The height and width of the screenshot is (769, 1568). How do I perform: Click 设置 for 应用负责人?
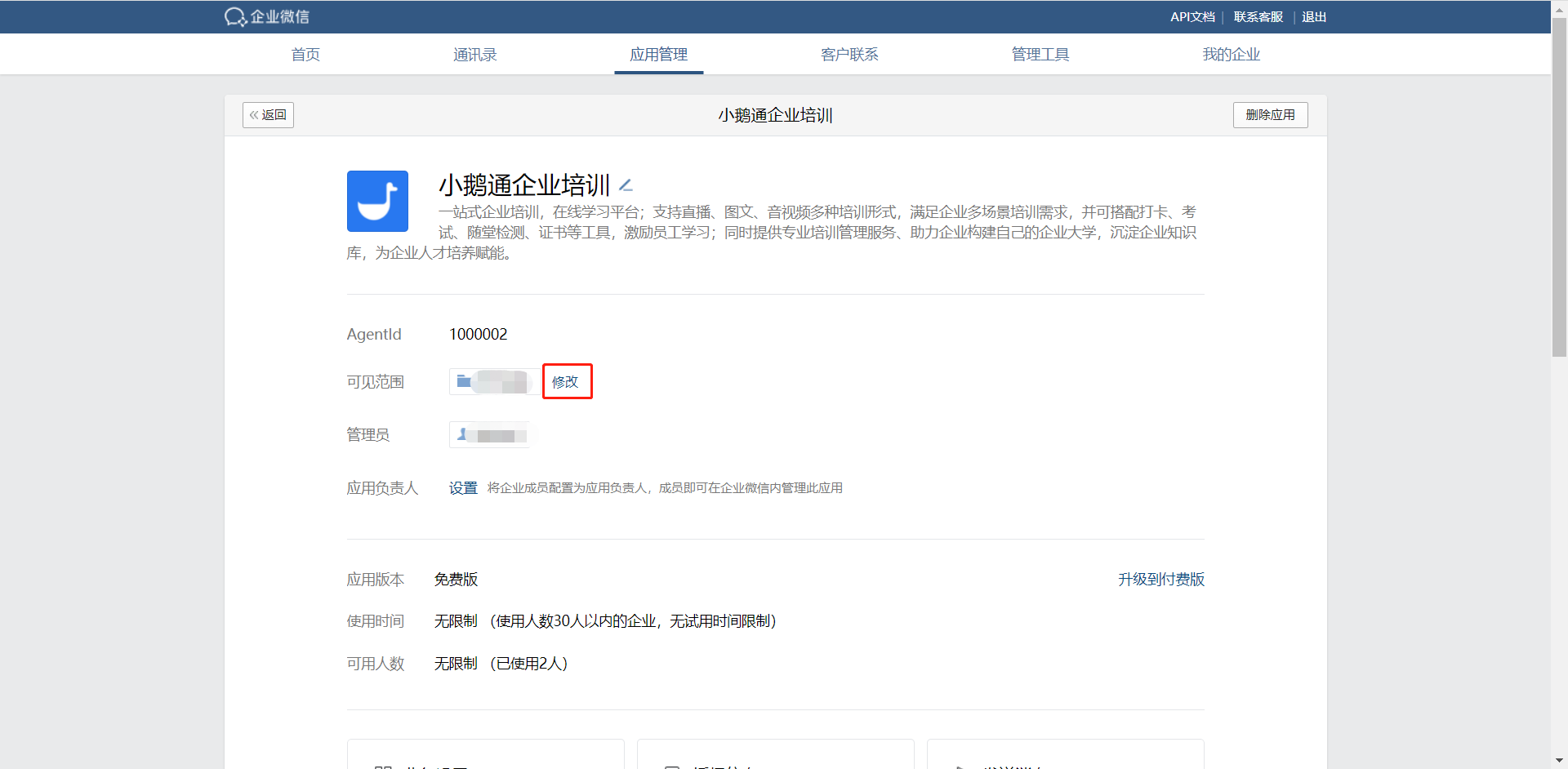click(x=463, y=488)
